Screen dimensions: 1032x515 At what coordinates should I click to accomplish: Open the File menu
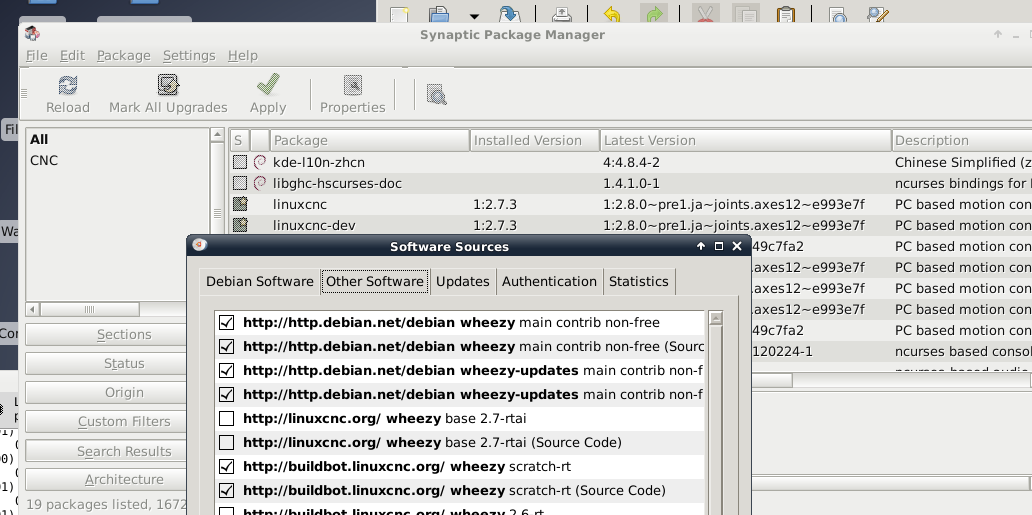coord(36,56)
